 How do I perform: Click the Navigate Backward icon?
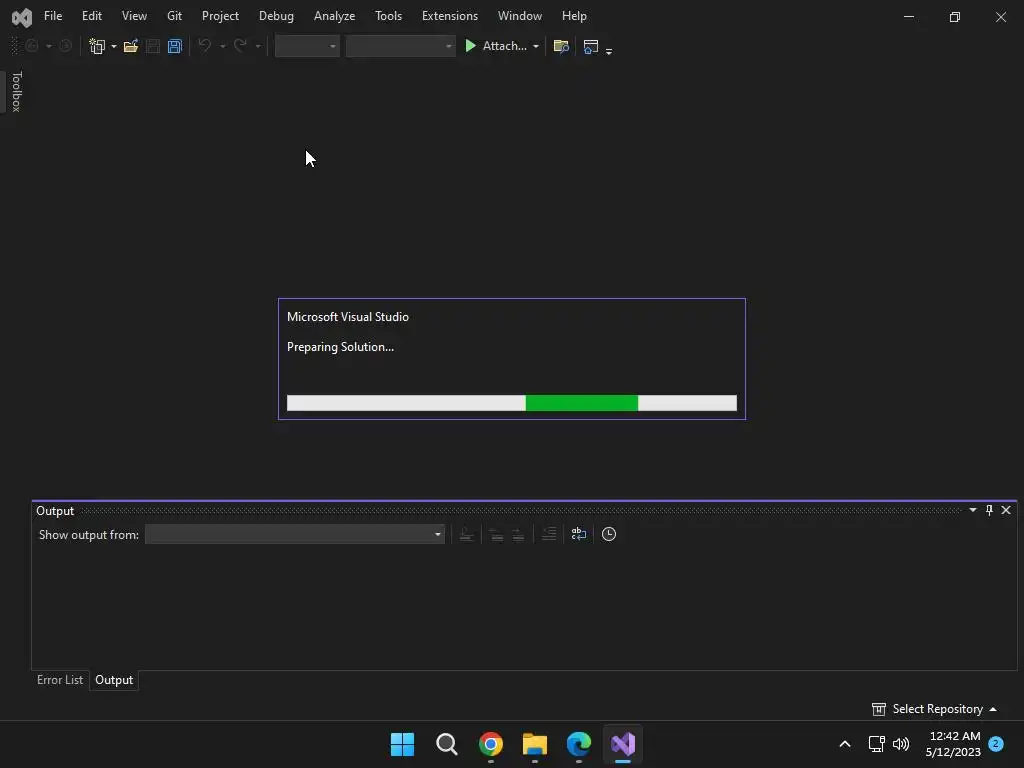[31, 46]
